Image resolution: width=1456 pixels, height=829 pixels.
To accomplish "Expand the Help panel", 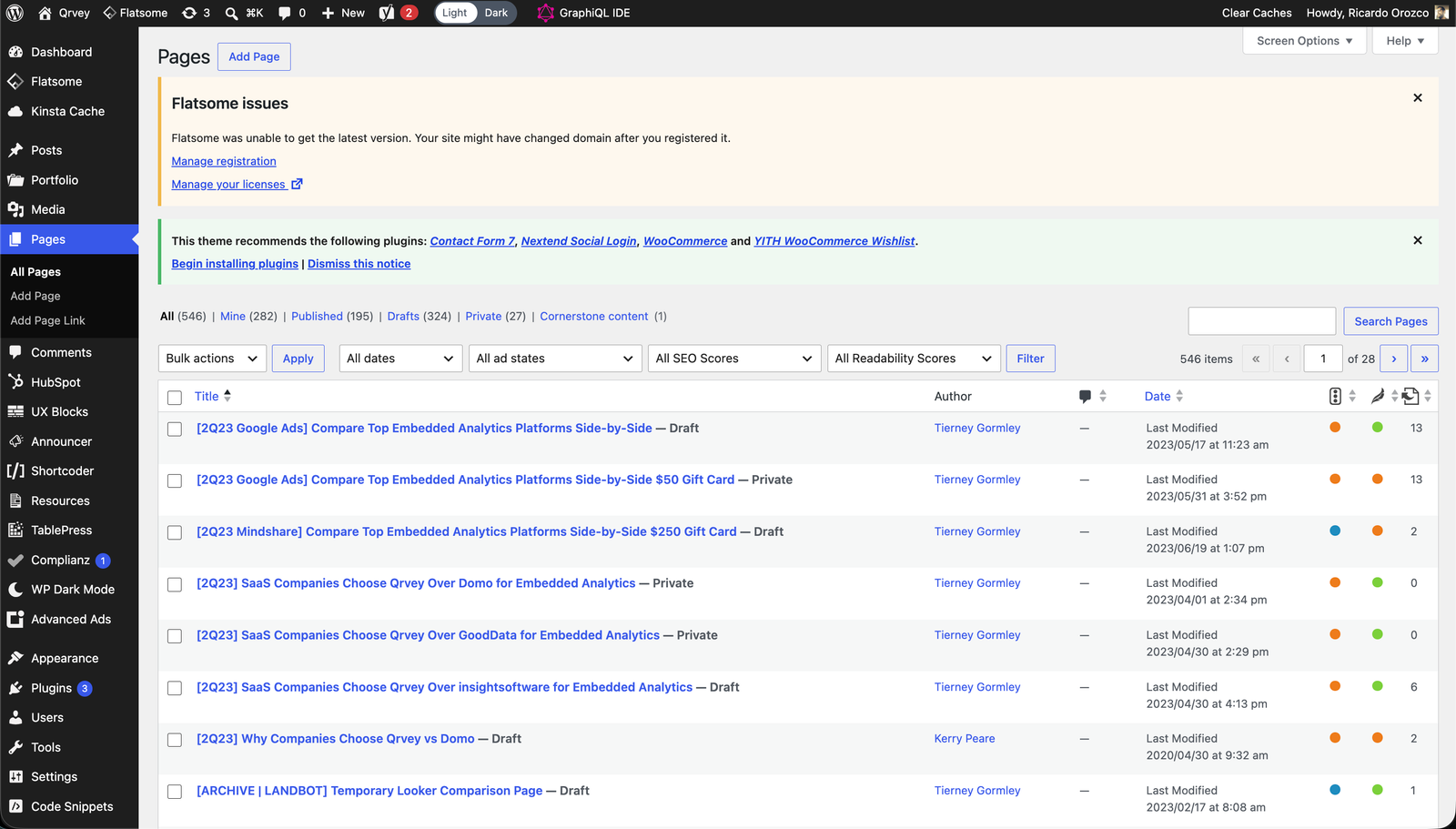I will [x=1405, y=41].
